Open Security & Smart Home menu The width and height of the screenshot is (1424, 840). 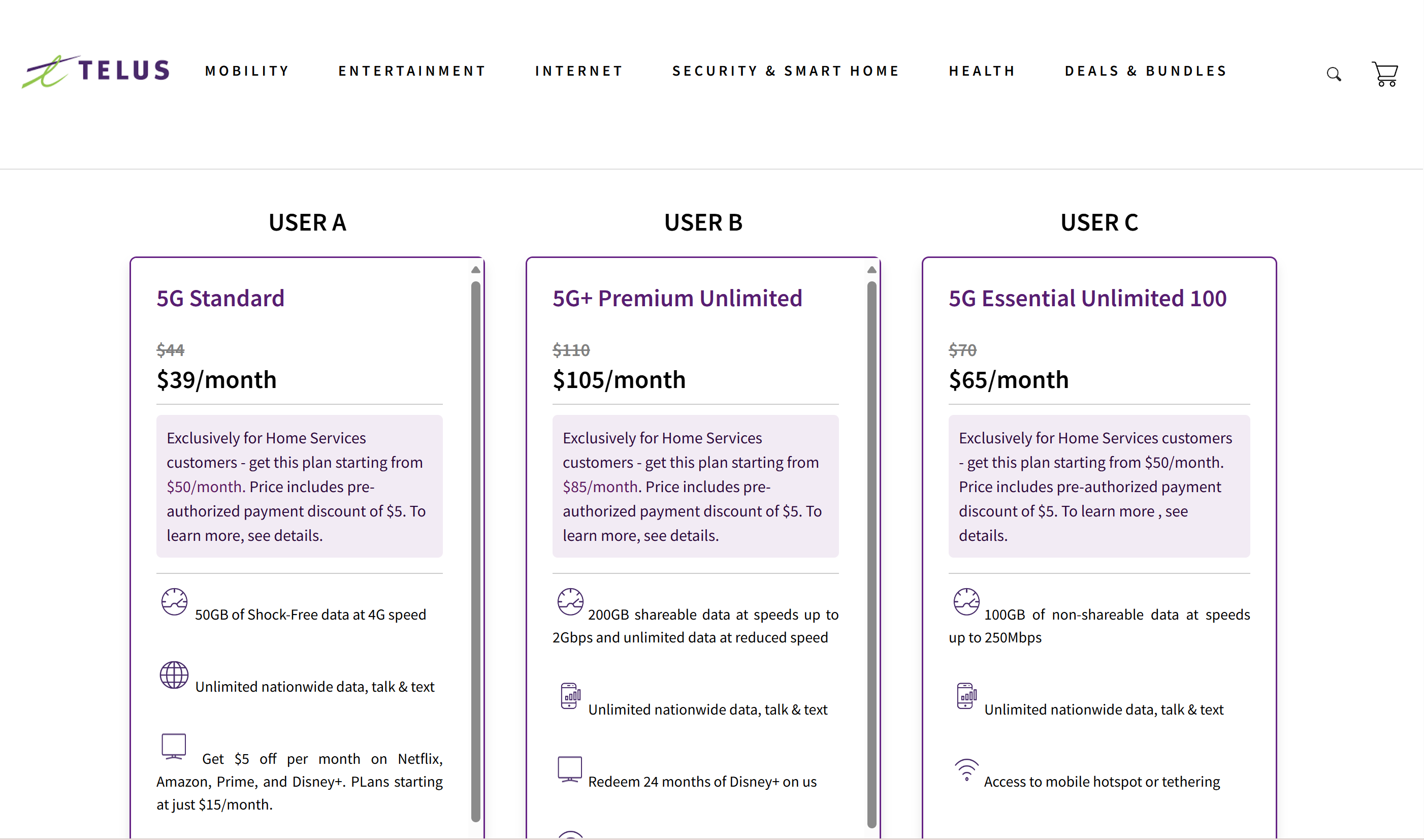(786, 71)
